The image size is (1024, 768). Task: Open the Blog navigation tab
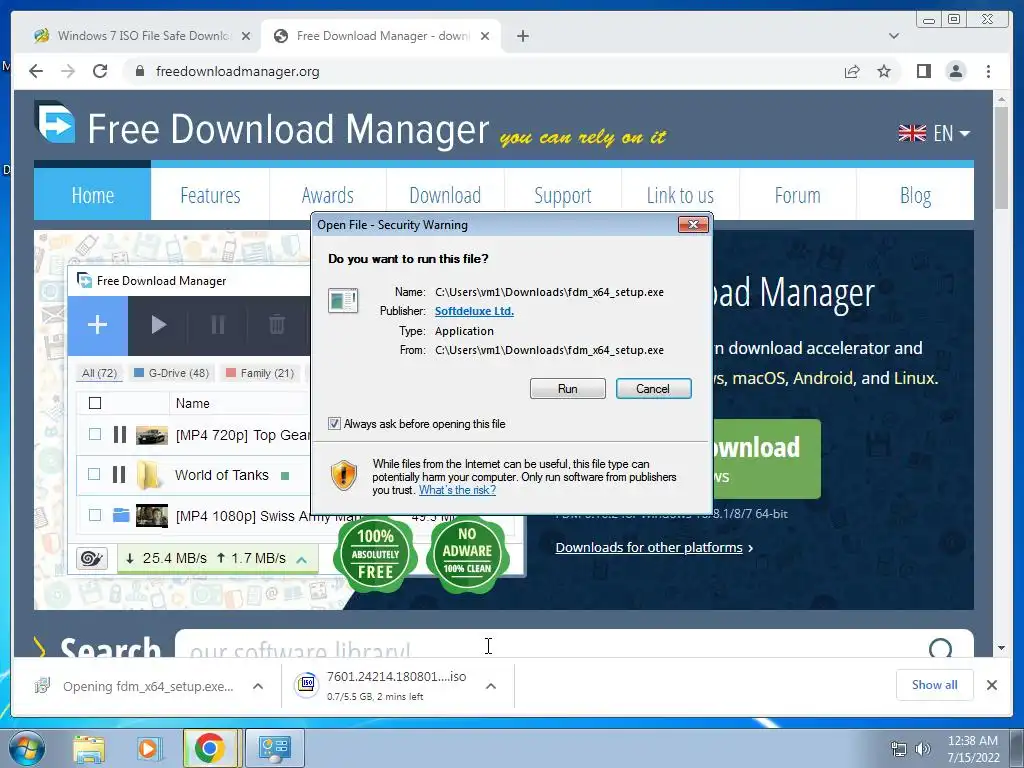(915, 195)
